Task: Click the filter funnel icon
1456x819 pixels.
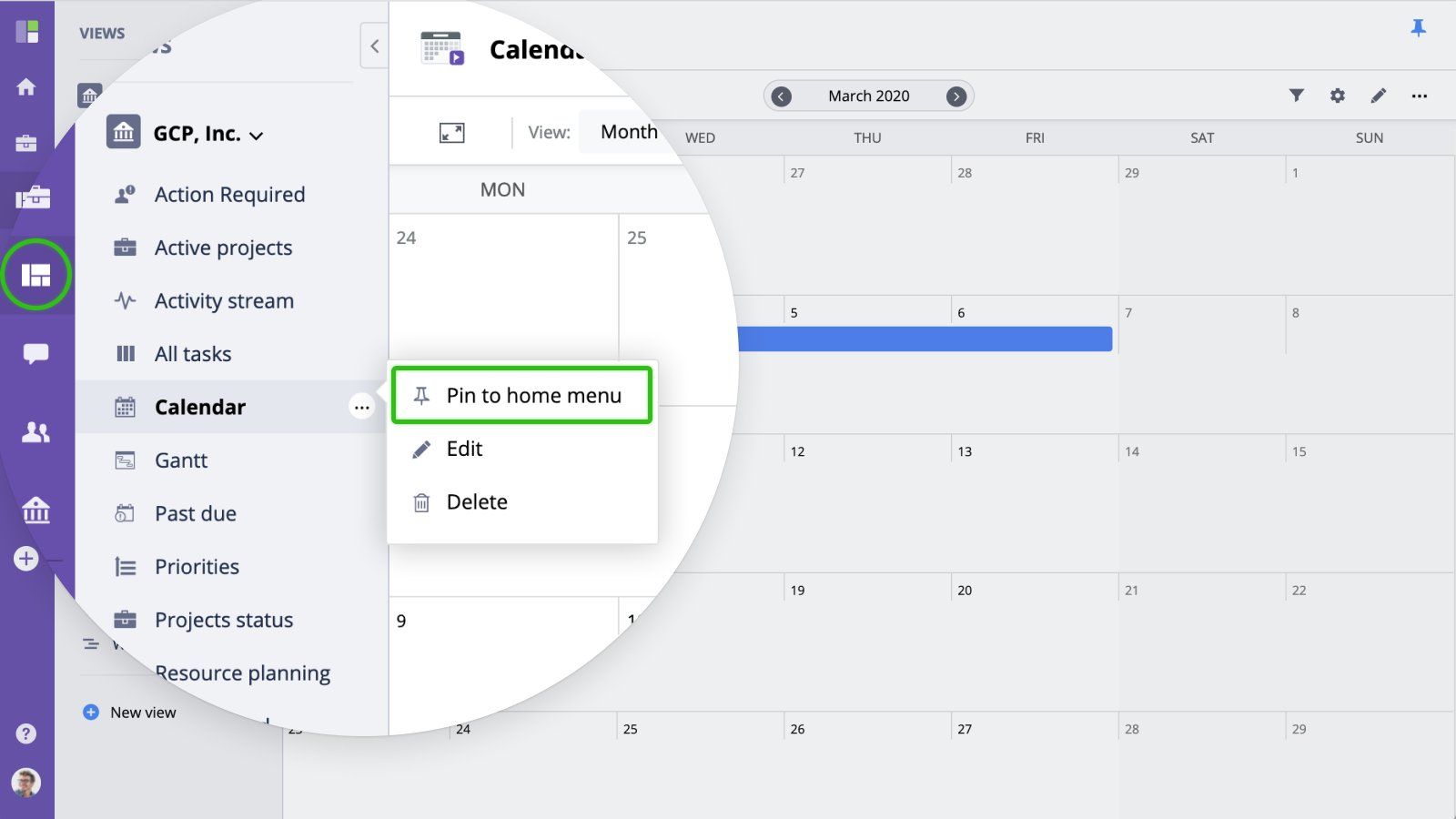Action: [1297, 96]
